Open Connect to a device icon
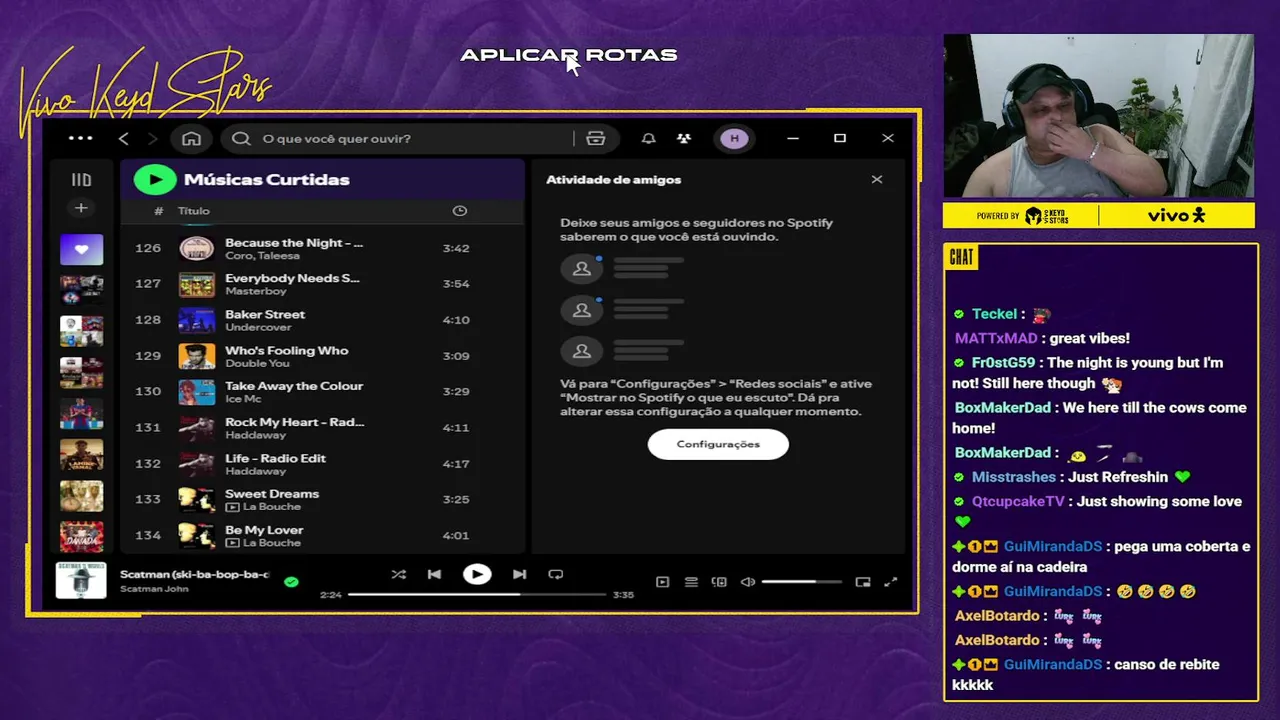Image resolution: width=1280 pixels, height=720 pixels. coord(719,582)
